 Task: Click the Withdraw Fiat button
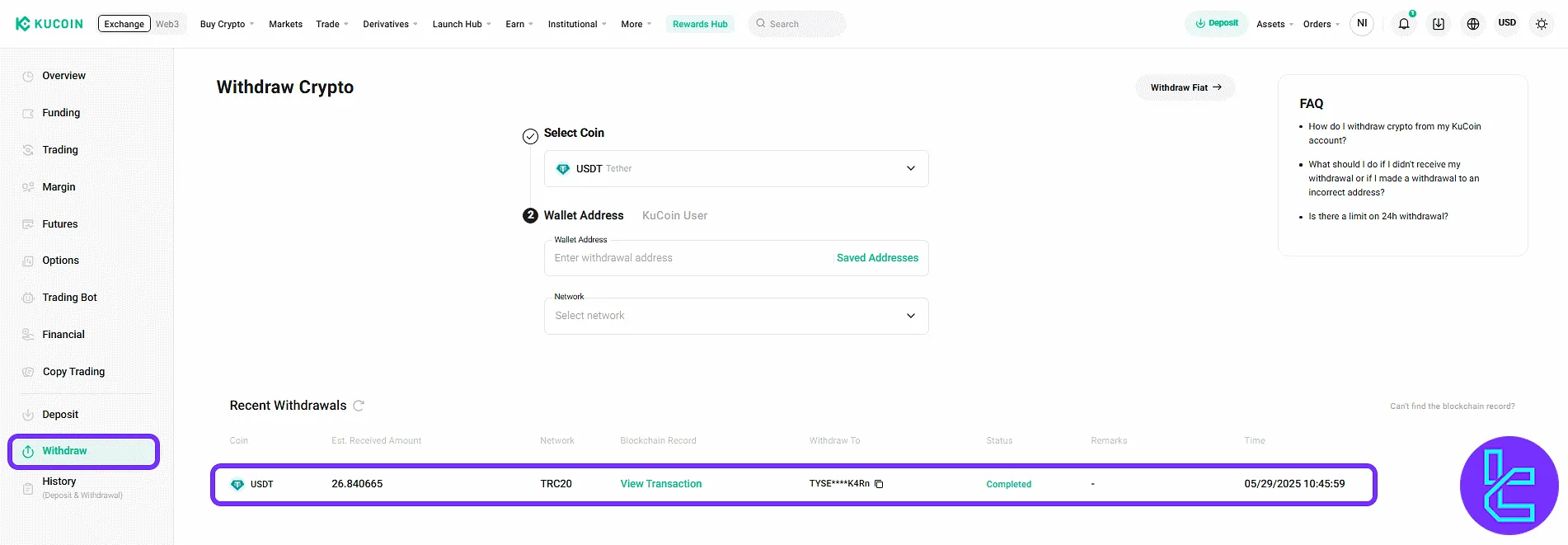coord(1185,87)
